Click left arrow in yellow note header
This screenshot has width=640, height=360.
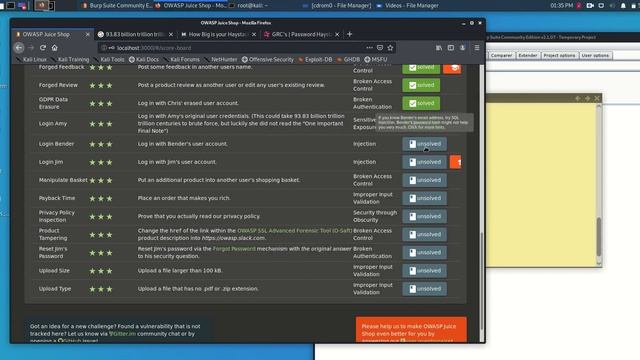click(x=577, y=98)
